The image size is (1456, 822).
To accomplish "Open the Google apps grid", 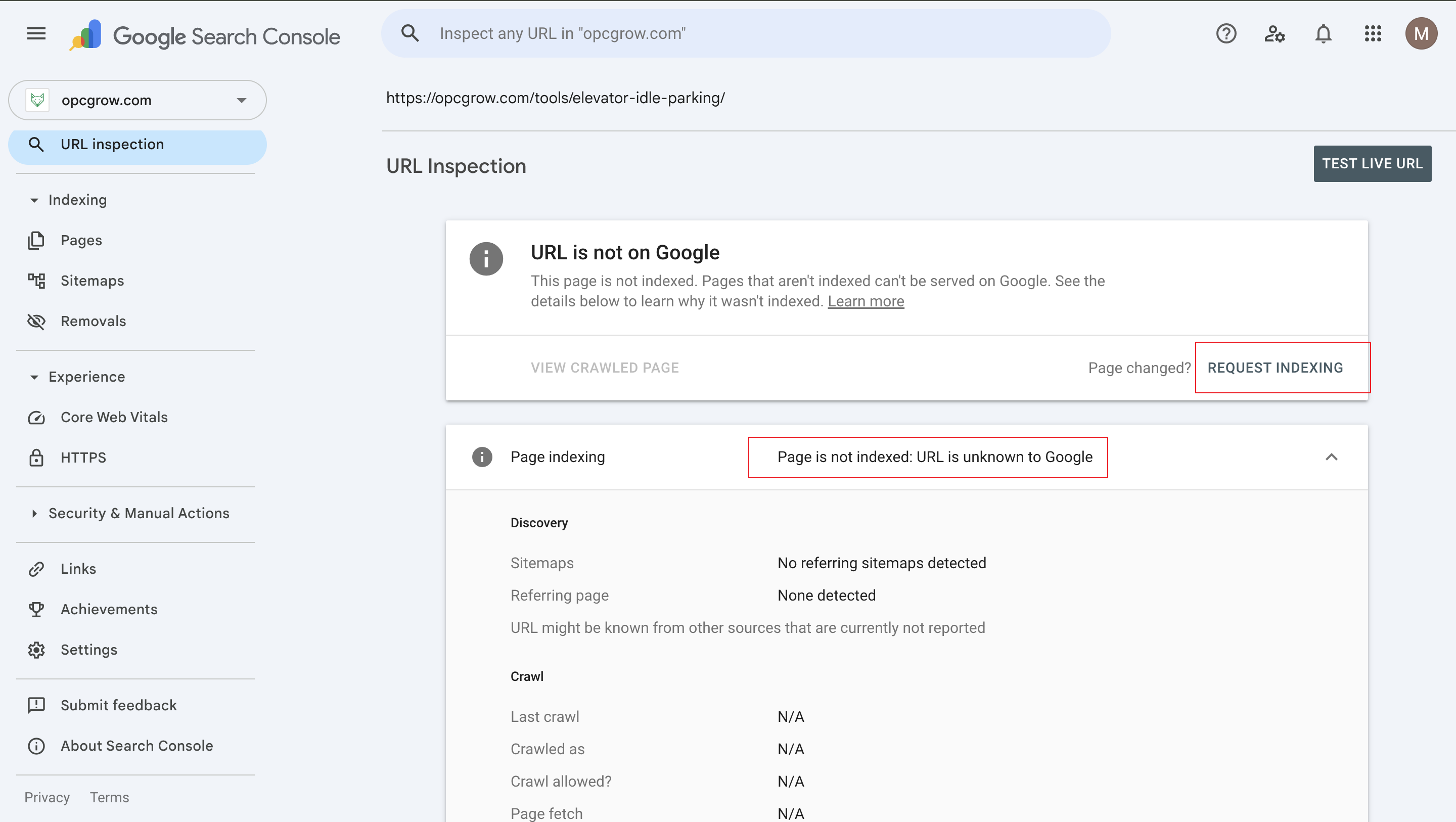I will pyautogui.click(x=1373, y=34).
